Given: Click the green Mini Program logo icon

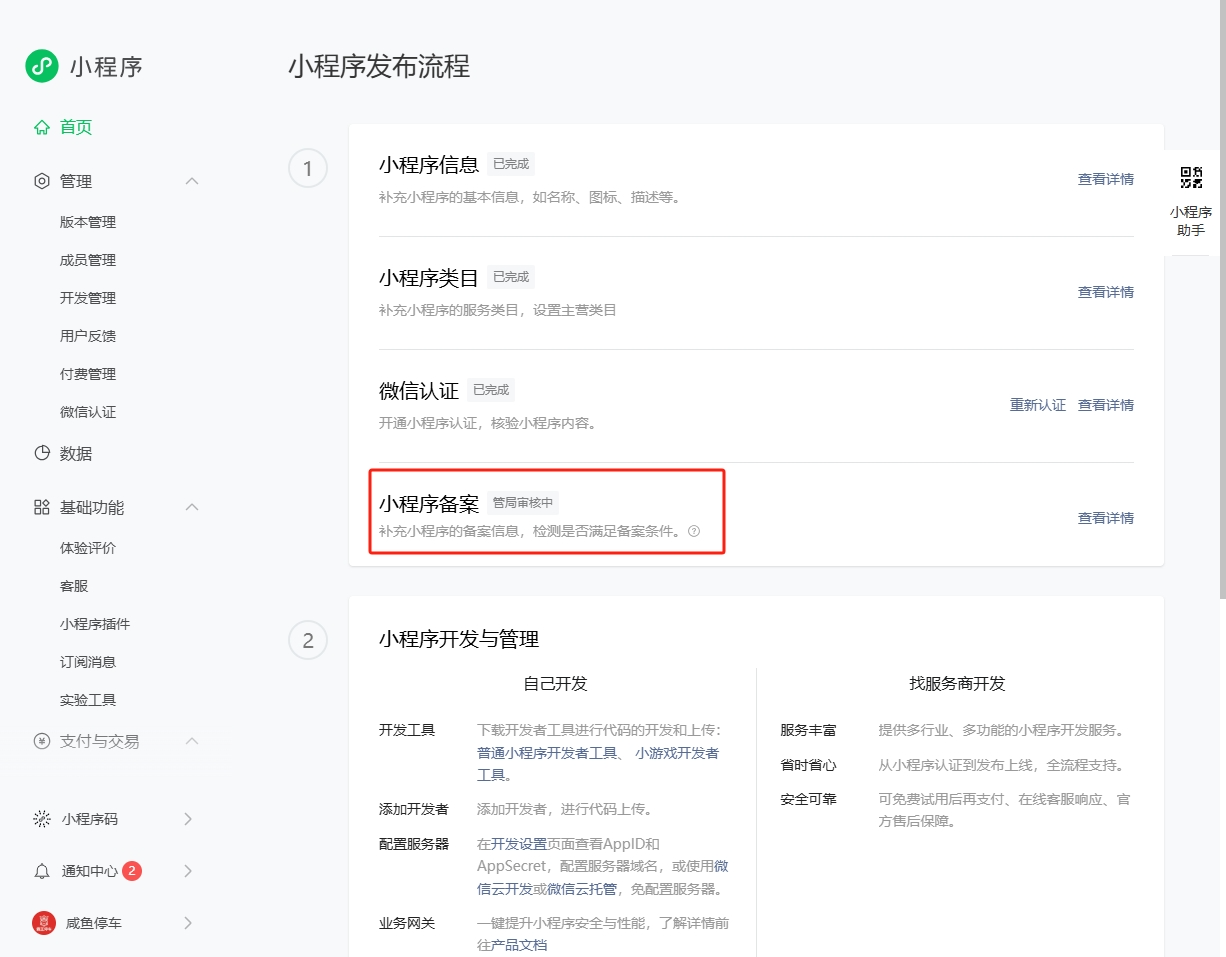Looking at the screenshot, I should [42, 66].
